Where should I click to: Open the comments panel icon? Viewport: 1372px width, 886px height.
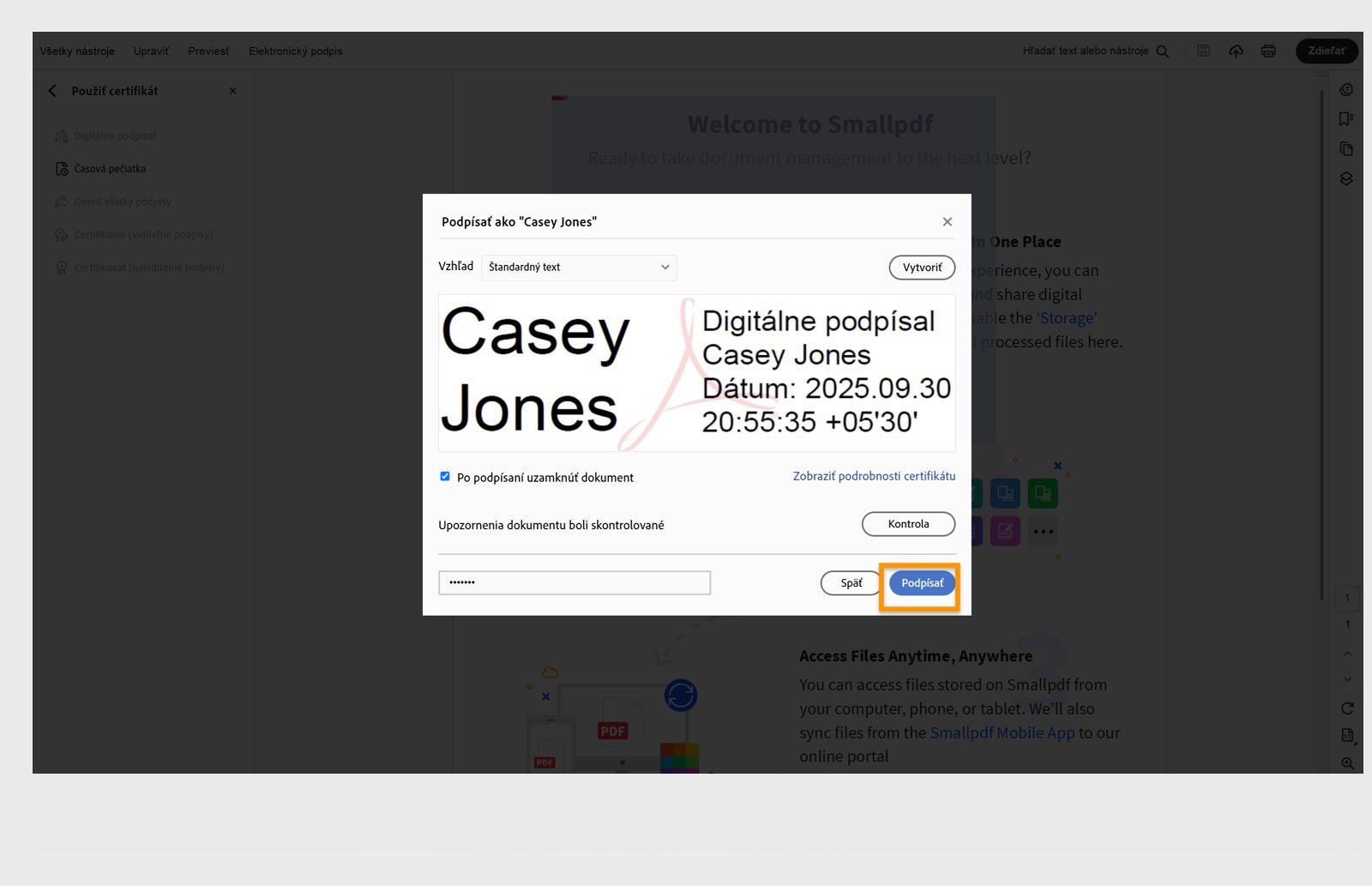(1346, 90)
